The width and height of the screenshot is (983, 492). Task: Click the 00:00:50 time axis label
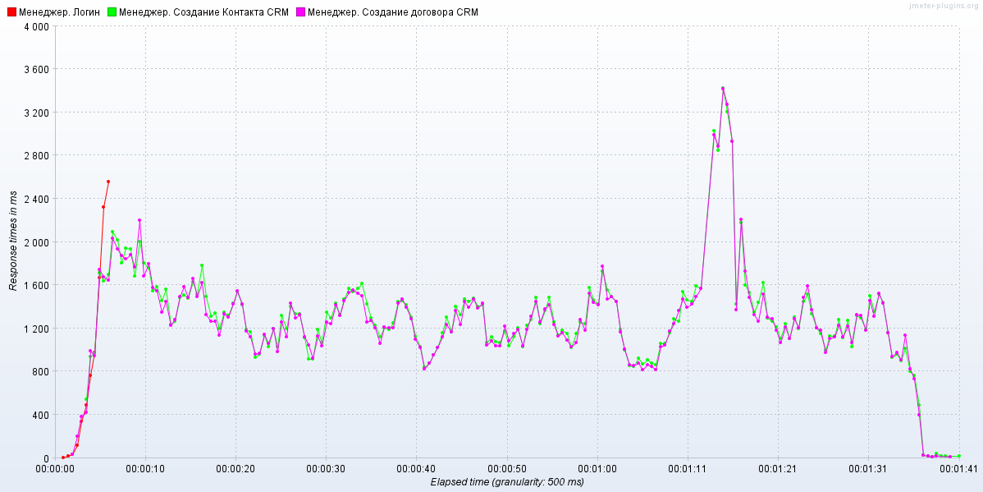click(507, 468)
